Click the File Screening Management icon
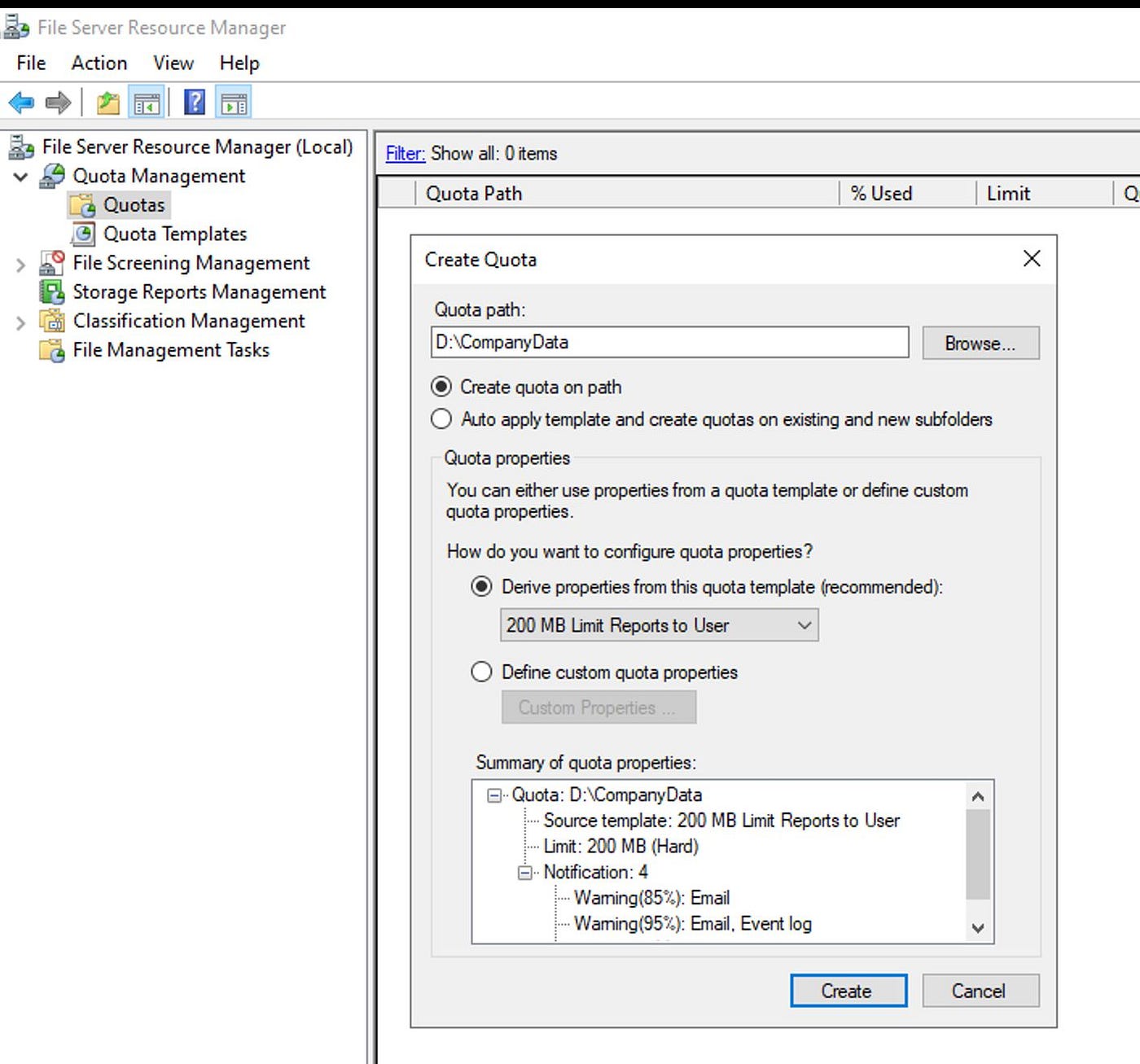This screenshot has width=1140, height=1064. pyautogui.click(x=53, y=263)
